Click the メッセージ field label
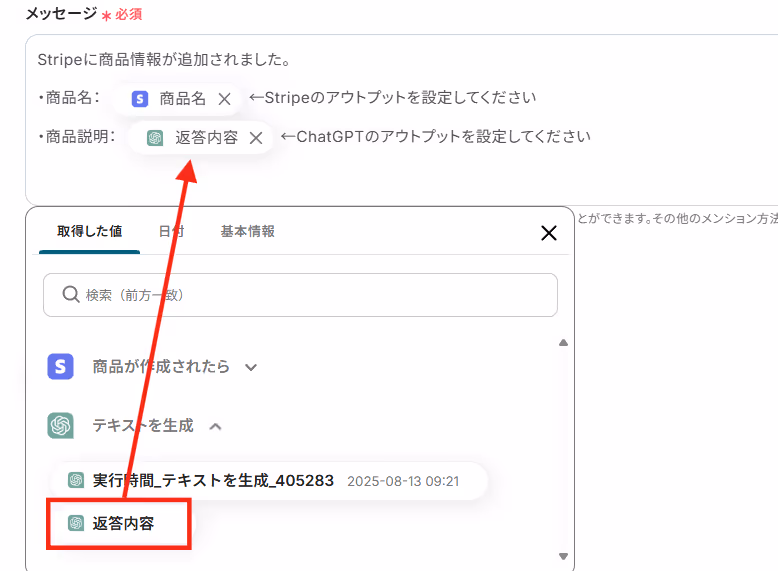 [62, 13]
